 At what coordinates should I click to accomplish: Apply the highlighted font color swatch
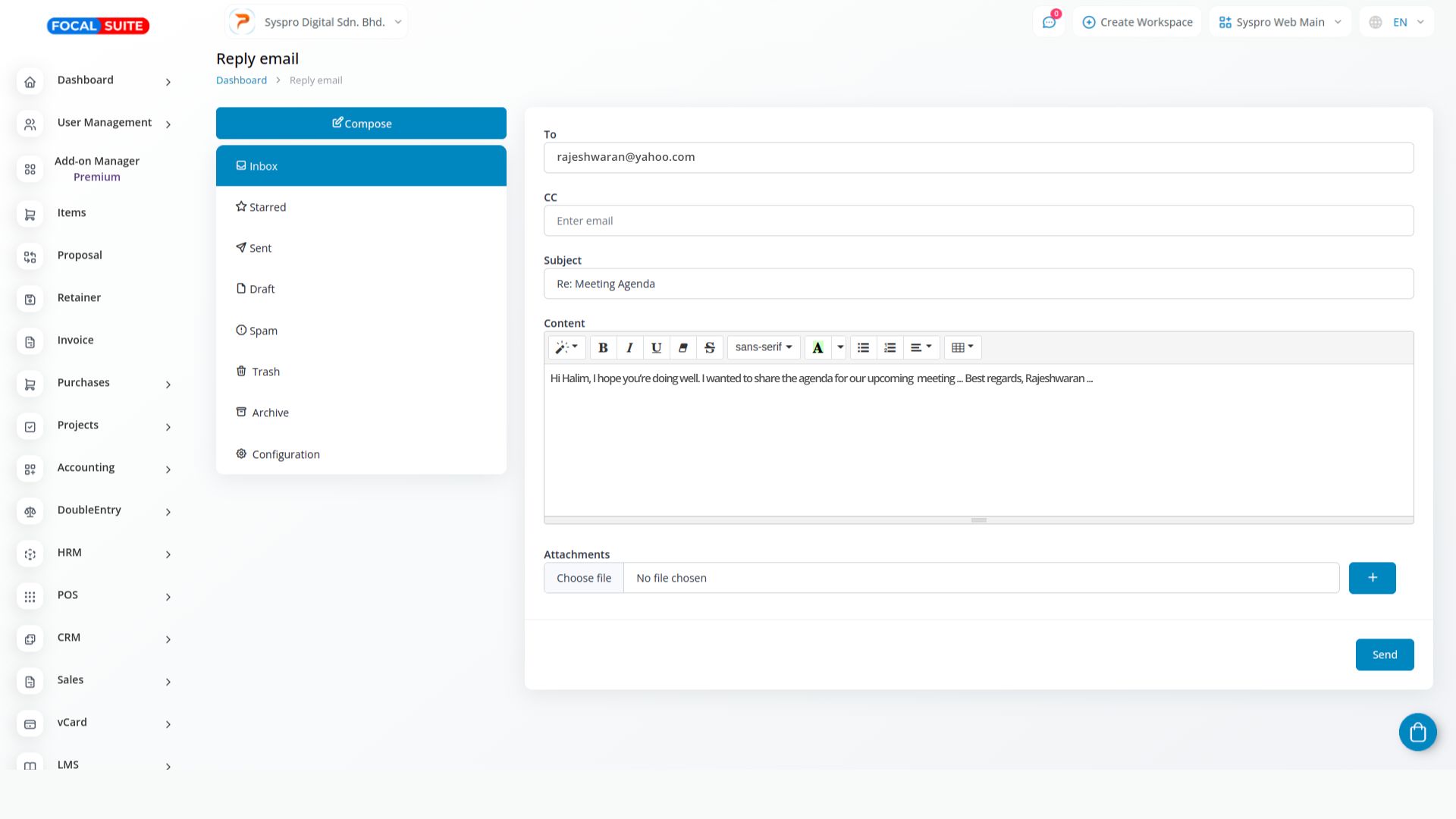pyautogui.click(x=817, y=347)
